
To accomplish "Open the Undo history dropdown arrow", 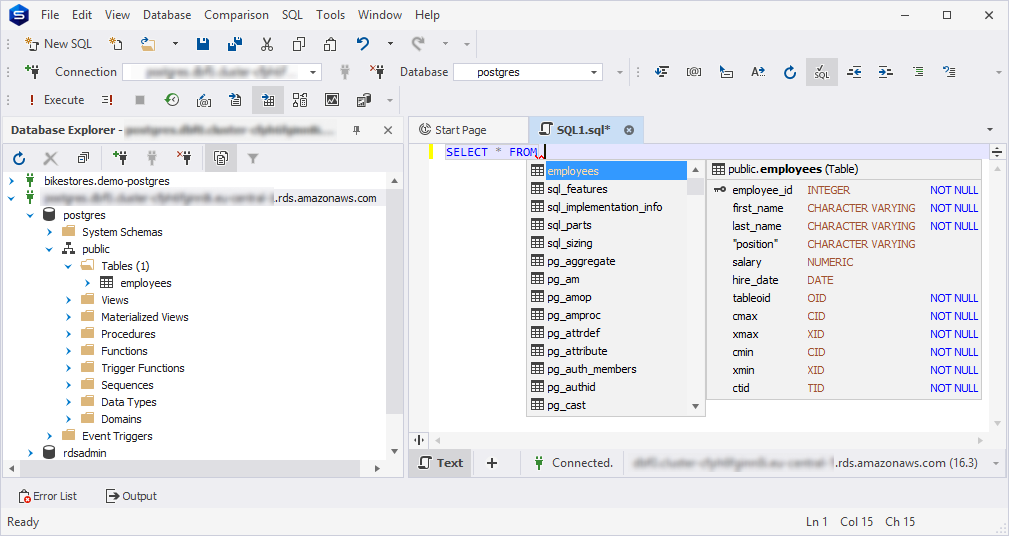I will (390, 44).
